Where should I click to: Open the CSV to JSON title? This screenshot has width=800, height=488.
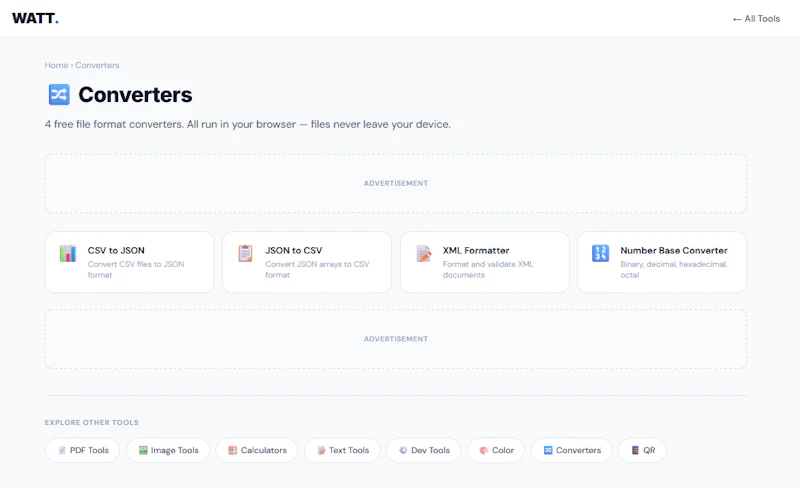click(x=116, y=251)
